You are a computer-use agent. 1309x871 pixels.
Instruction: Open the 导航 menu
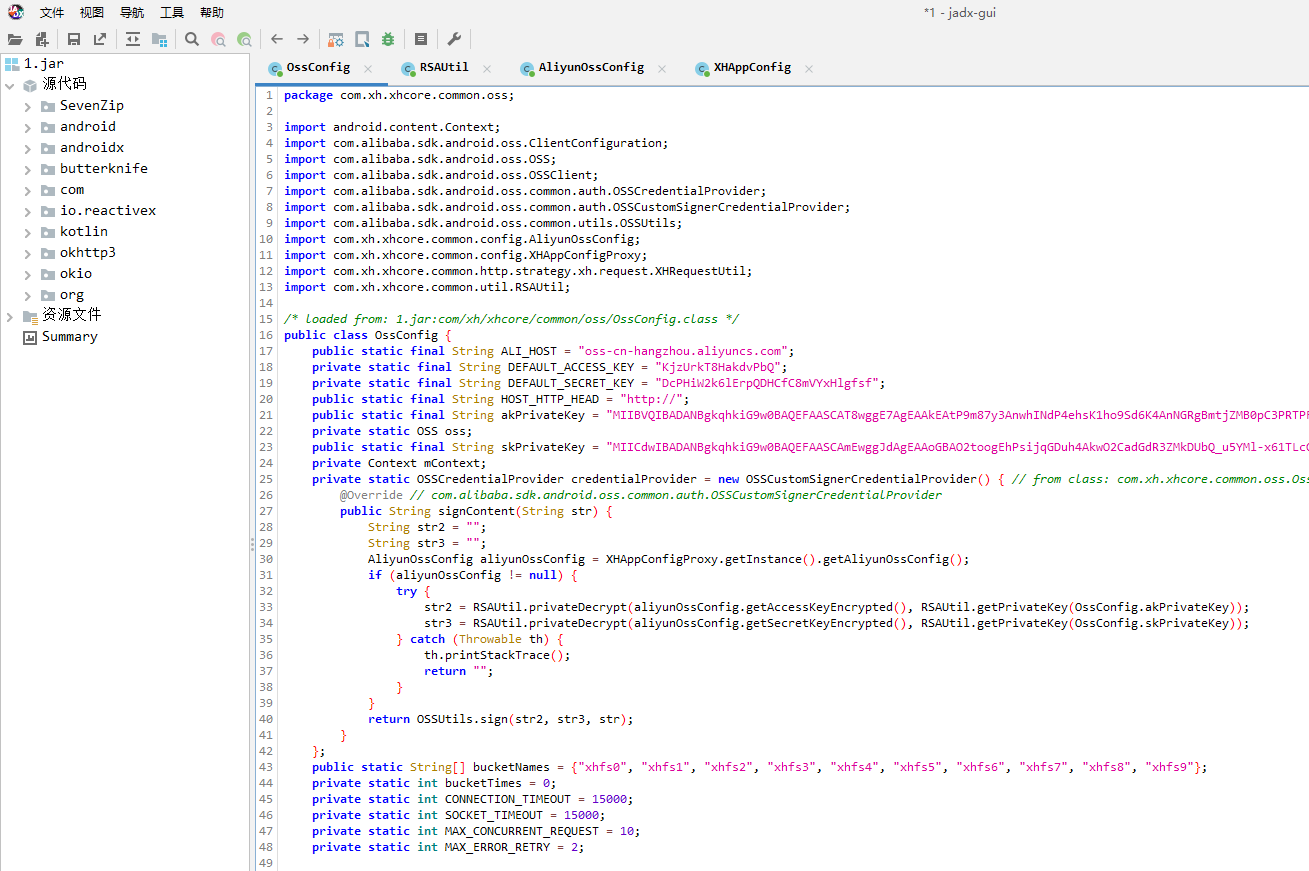point(132,13)
